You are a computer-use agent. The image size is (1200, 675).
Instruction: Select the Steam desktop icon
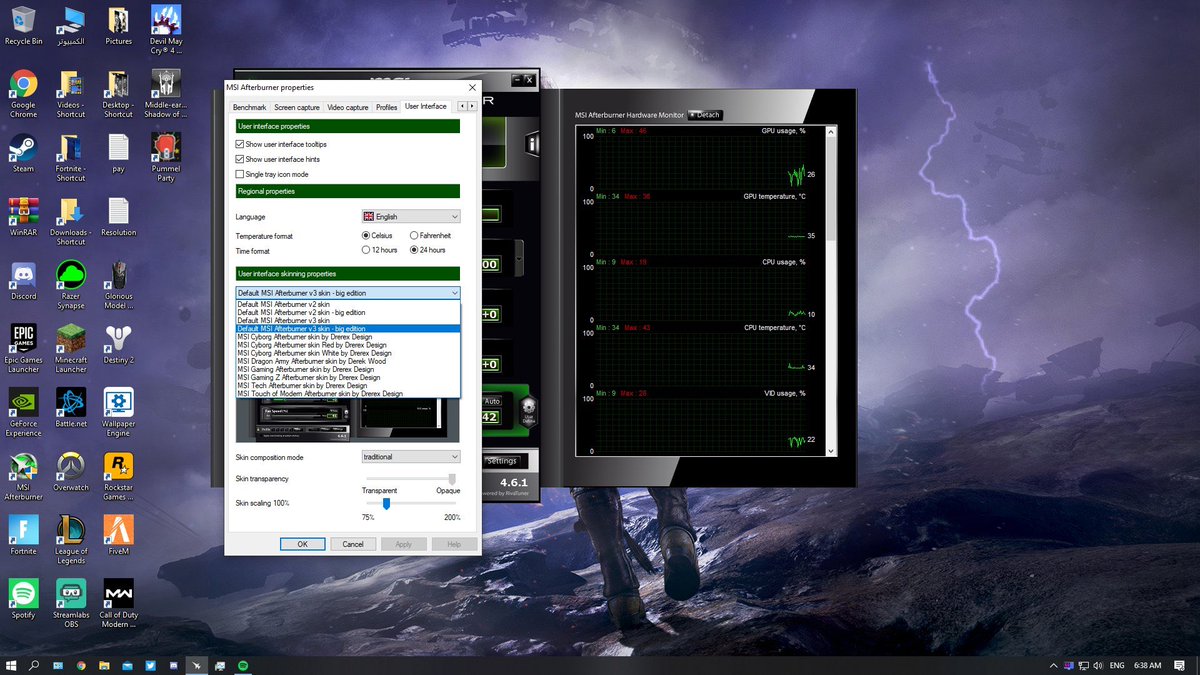click(x=23, y=152)
